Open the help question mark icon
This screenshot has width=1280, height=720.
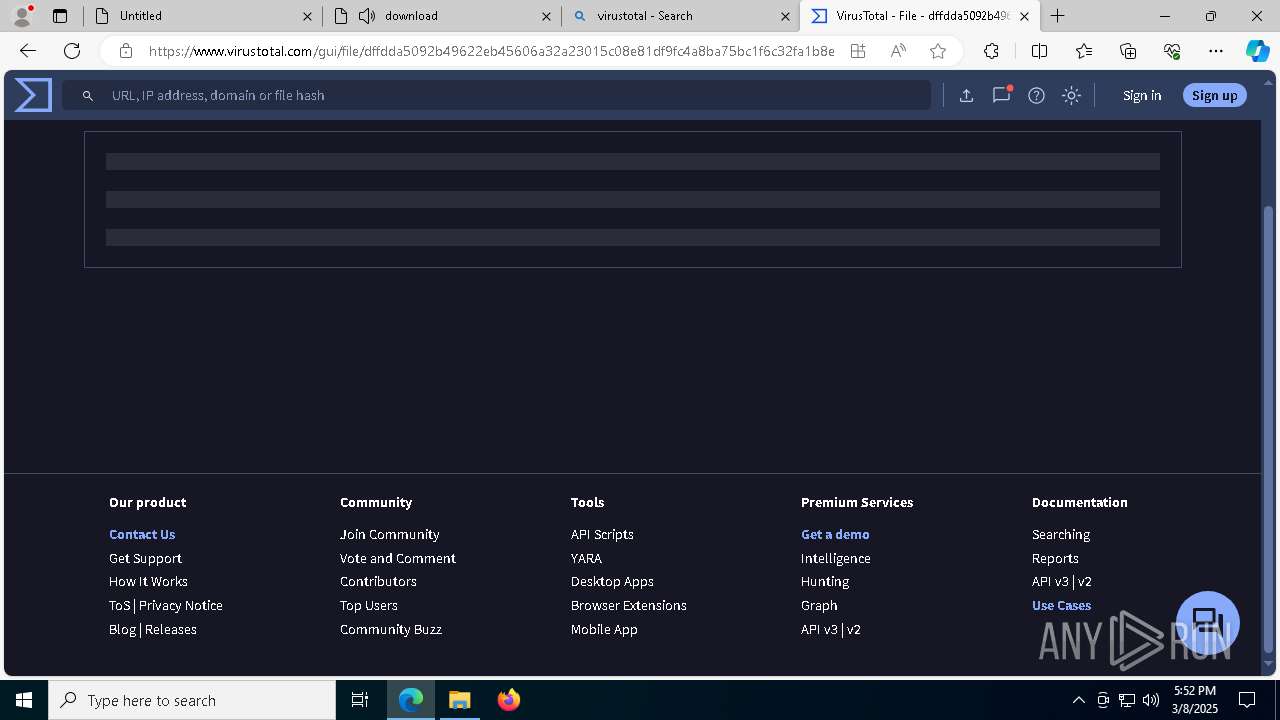point(1037,95)
